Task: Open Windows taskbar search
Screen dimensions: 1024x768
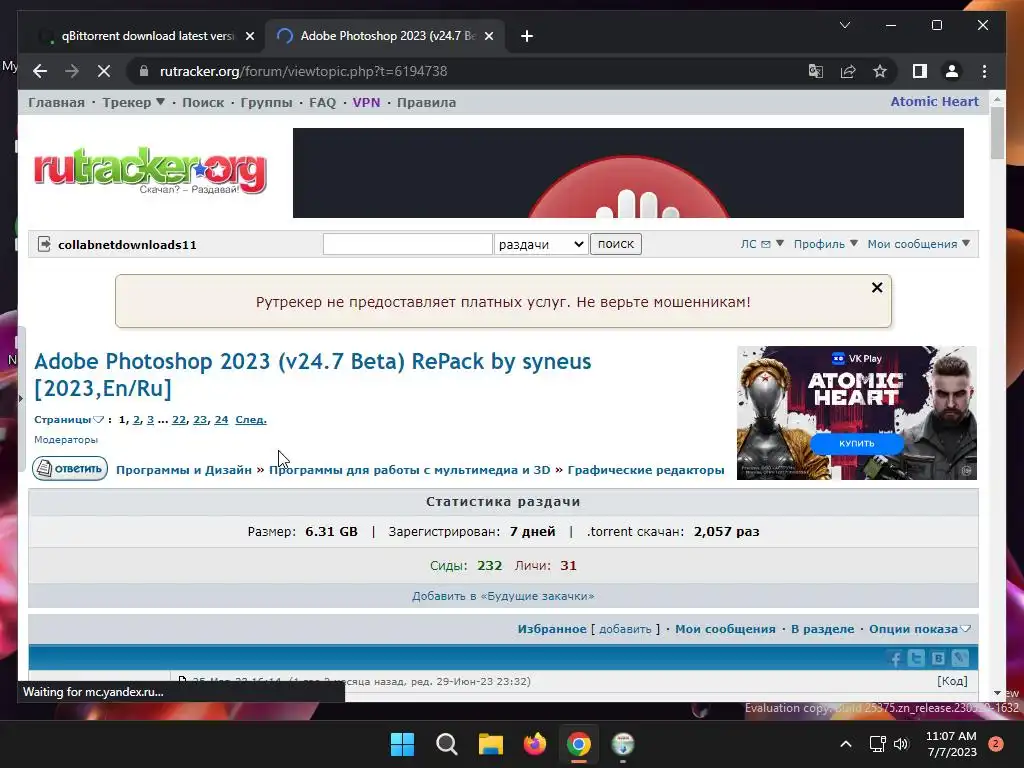Action: click(447, 744)
